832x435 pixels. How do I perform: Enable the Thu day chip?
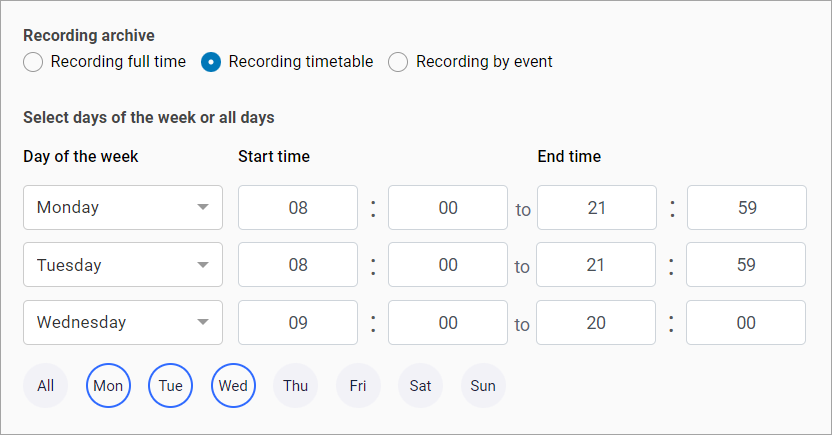tap(296, 386)
